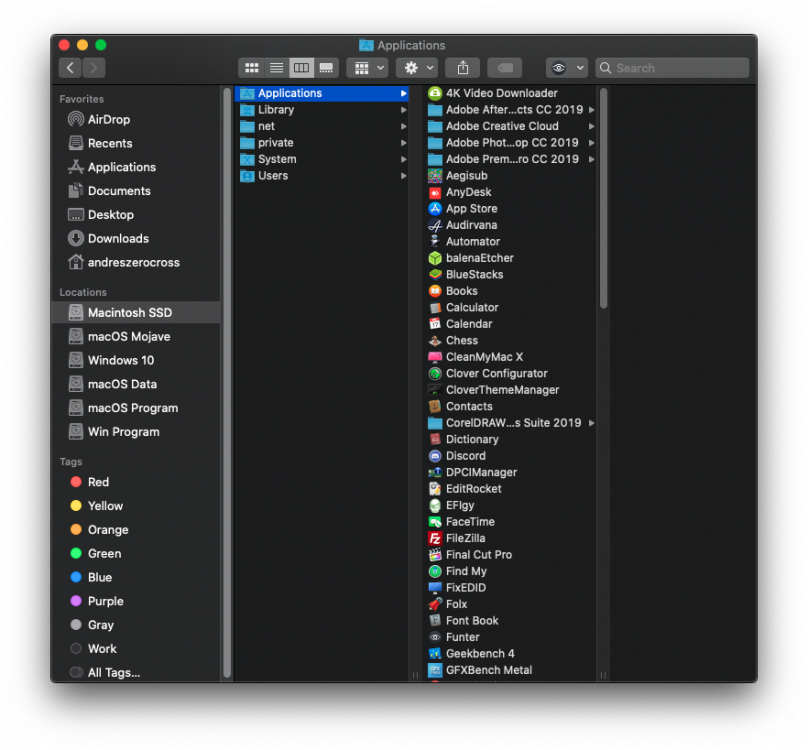The width and height of the screenshot is (808, 750).
Task: Select the Geekbench 4 app icon
Action: [435, 654]
